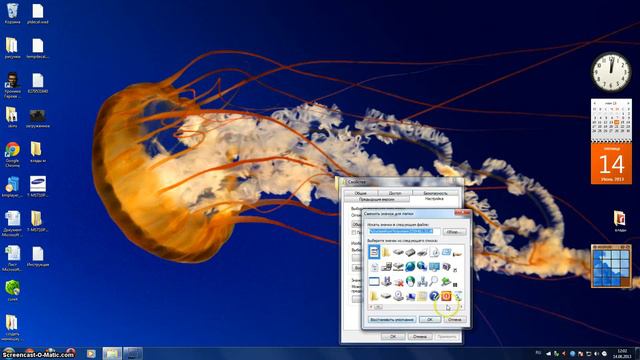The image size is (640, 360).
Task: Switch to the Настройка tab in Properties
Action: pyautogui.click(x=433, y=198)
